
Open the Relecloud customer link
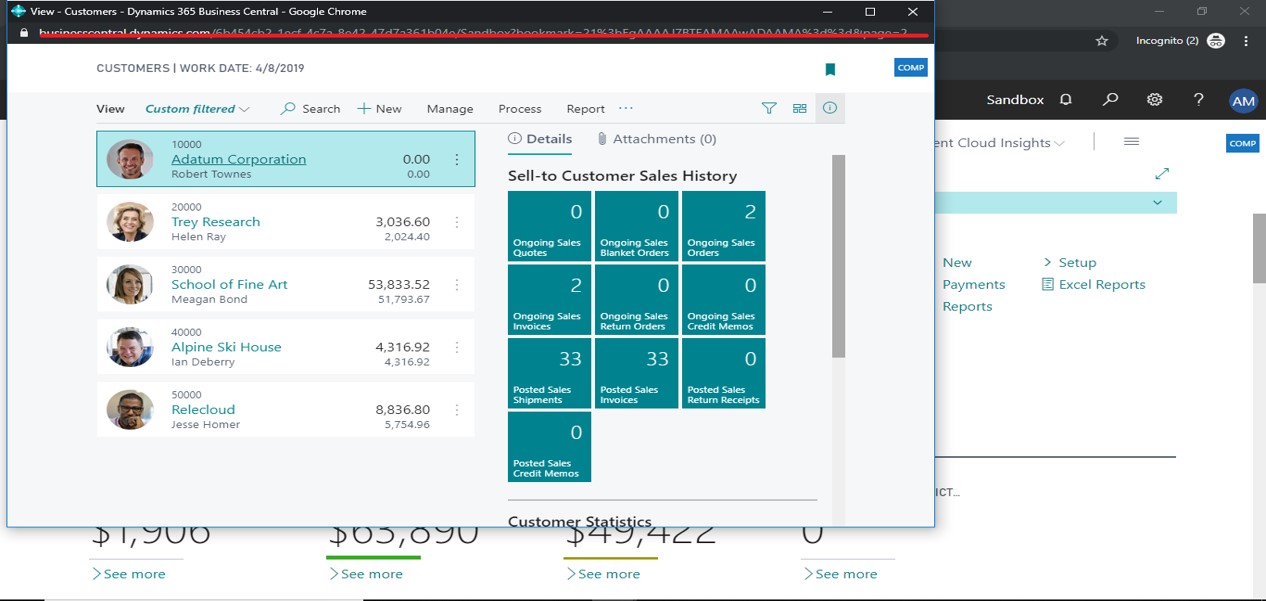(x=203, y=409)
